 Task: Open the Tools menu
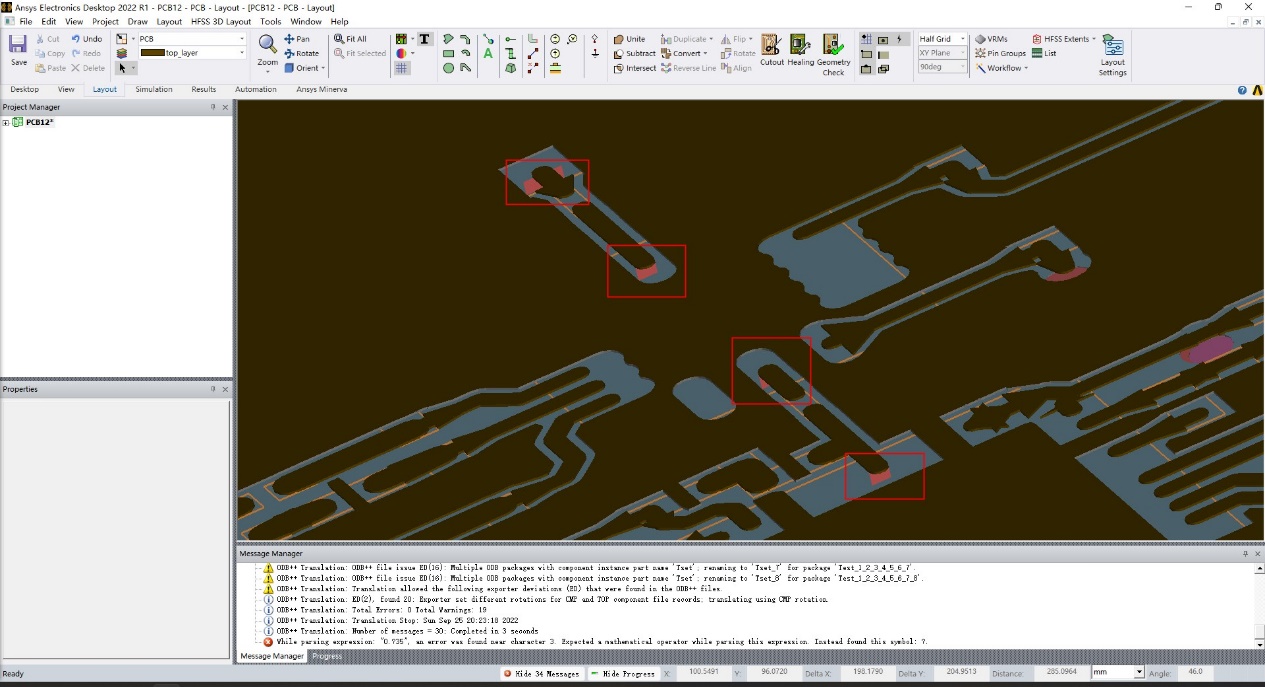pos(270,21)
